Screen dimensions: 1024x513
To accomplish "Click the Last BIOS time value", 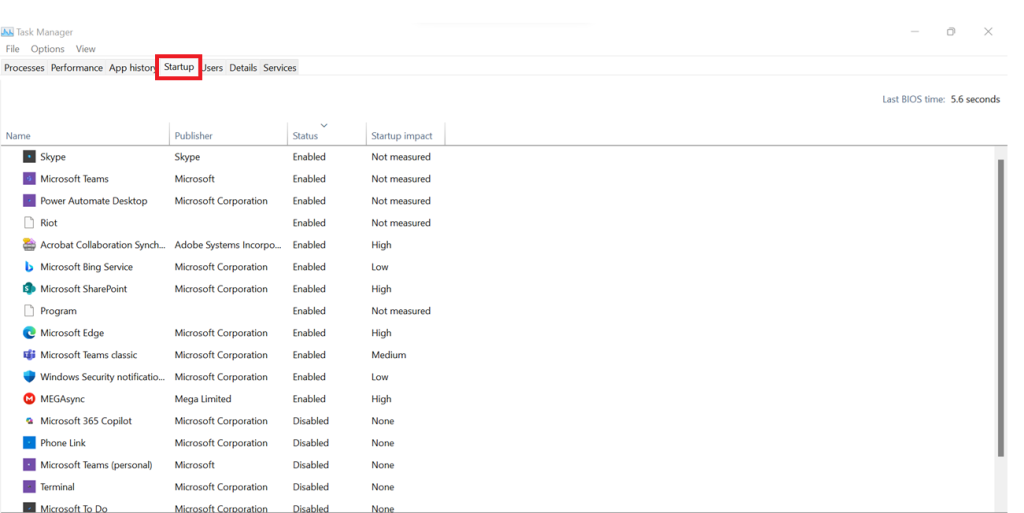I will click(x=975, y=99).
